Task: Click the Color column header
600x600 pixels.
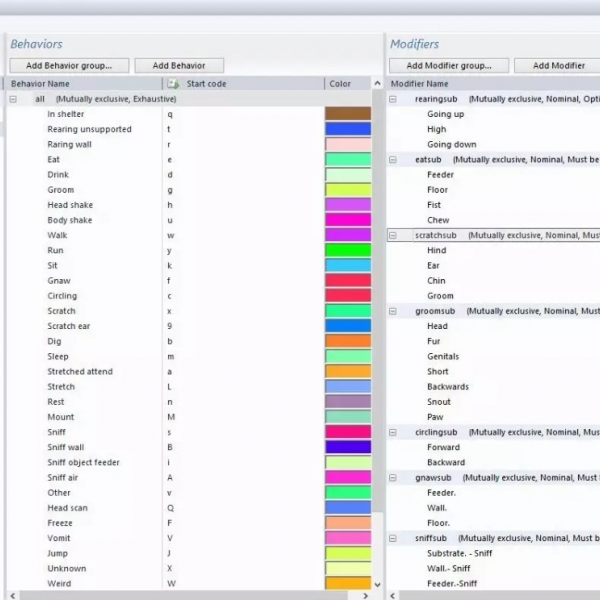Action: 346,84
